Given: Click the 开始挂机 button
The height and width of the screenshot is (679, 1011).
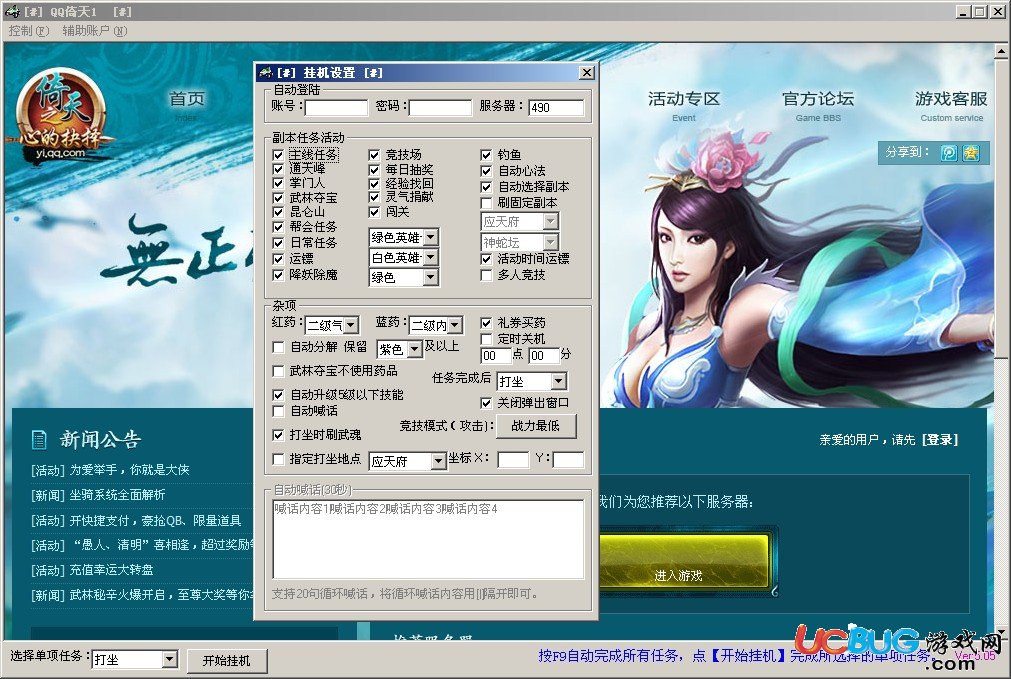Looking at the screenshot, I should click(x=226, y=660).
